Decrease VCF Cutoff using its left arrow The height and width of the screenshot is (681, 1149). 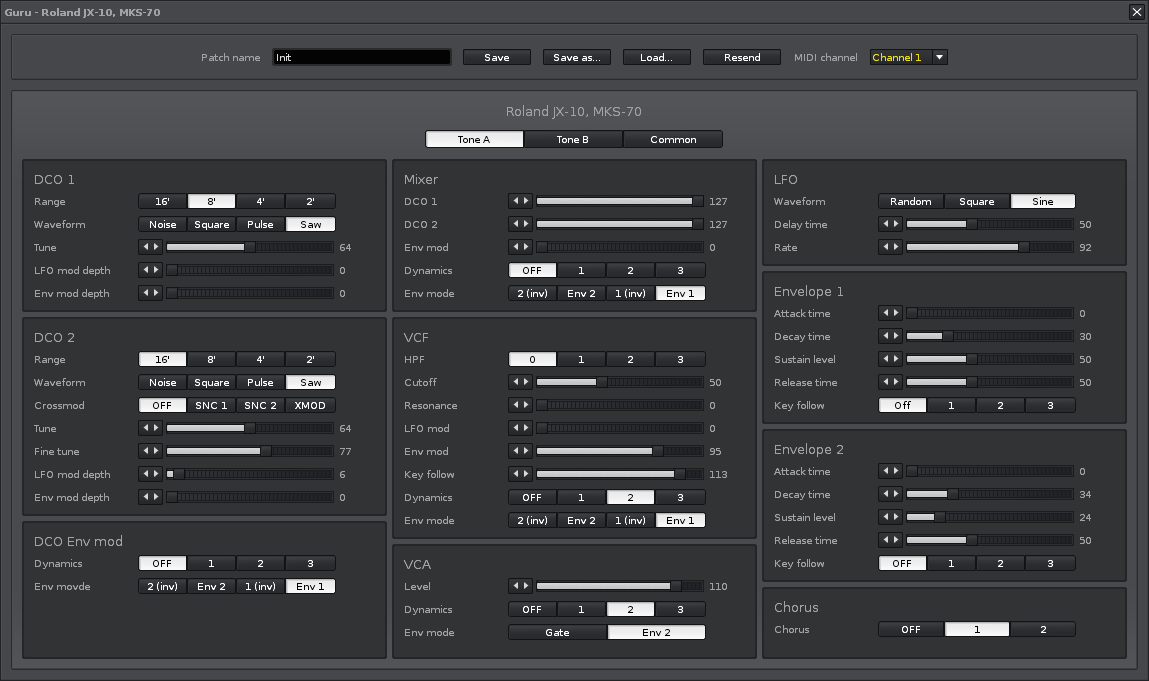tap(516, 382)
